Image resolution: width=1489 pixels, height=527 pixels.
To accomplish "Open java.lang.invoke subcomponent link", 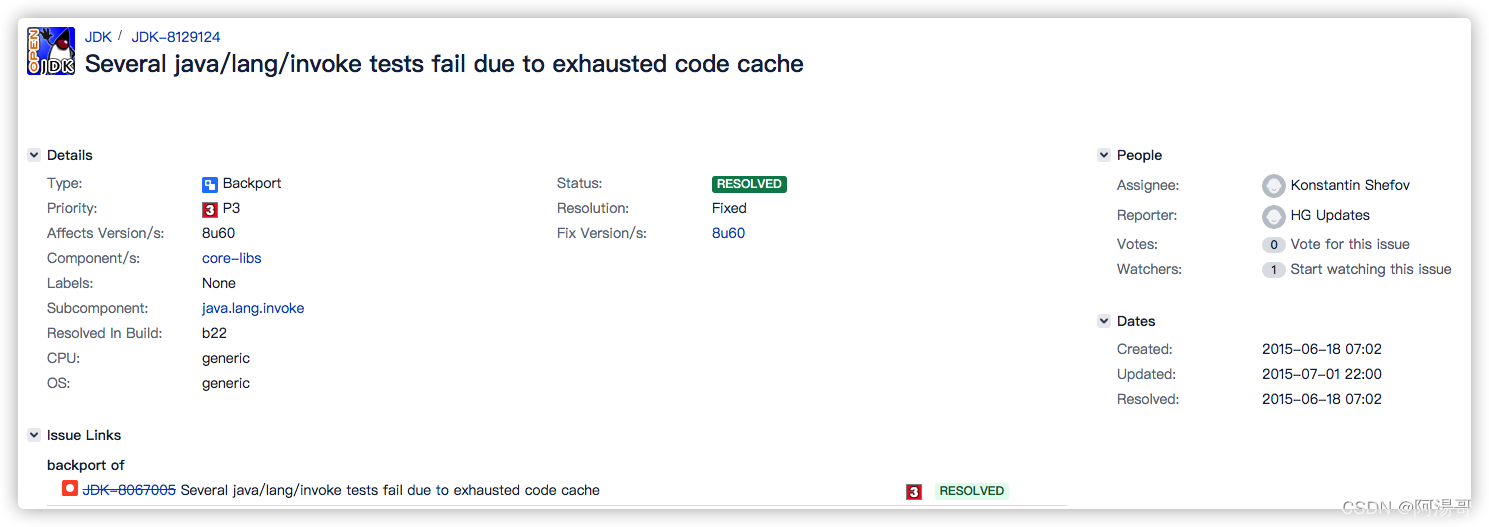I will 253,308.
